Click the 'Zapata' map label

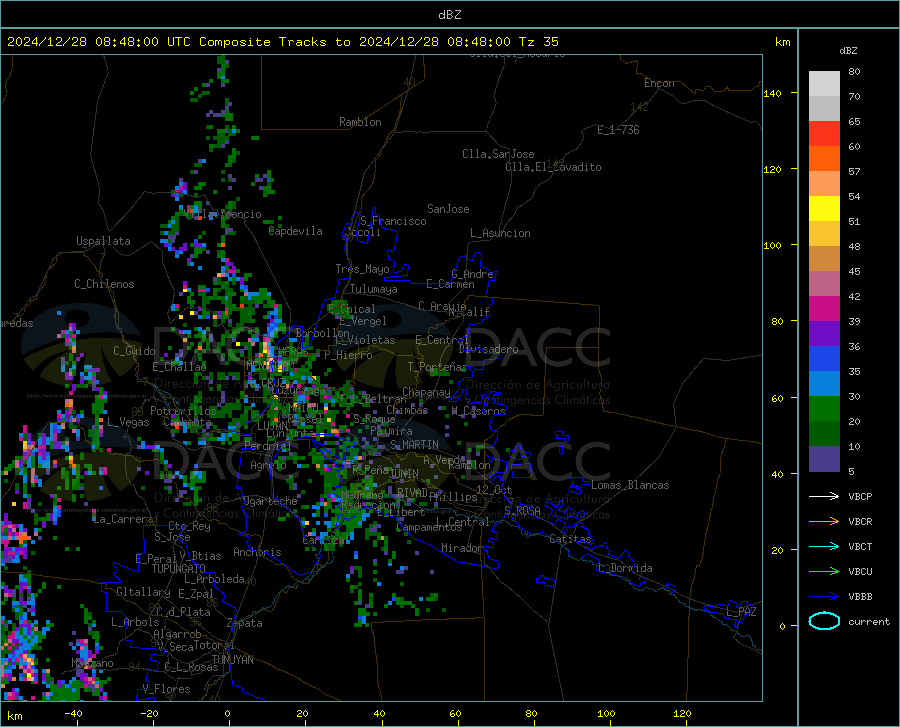(245, 623)
